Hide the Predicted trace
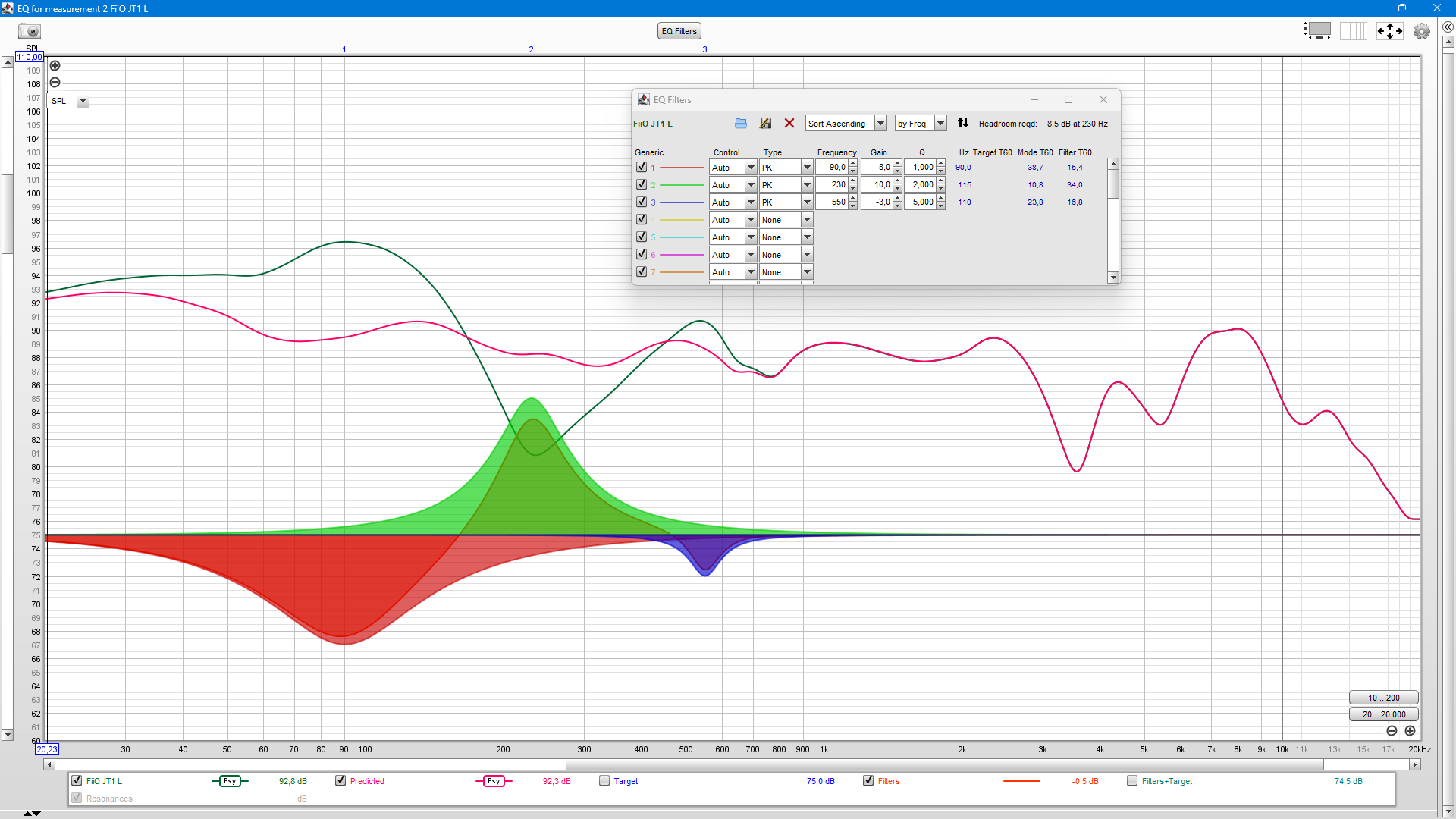 point(340,780)
